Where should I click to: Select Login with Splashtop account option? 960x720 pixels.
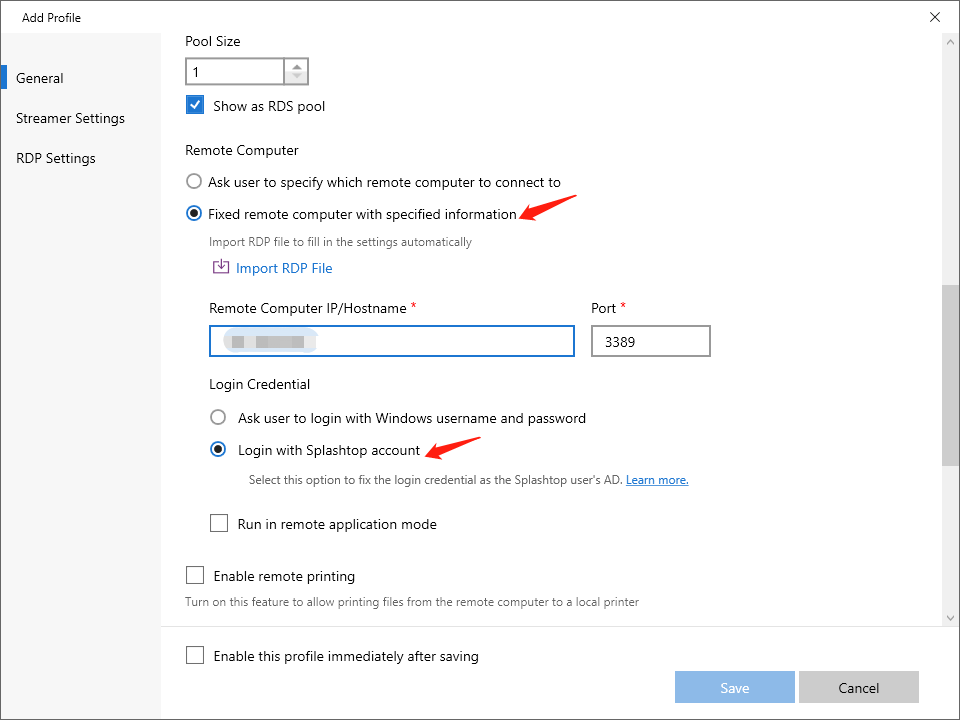tap(218, 450)
